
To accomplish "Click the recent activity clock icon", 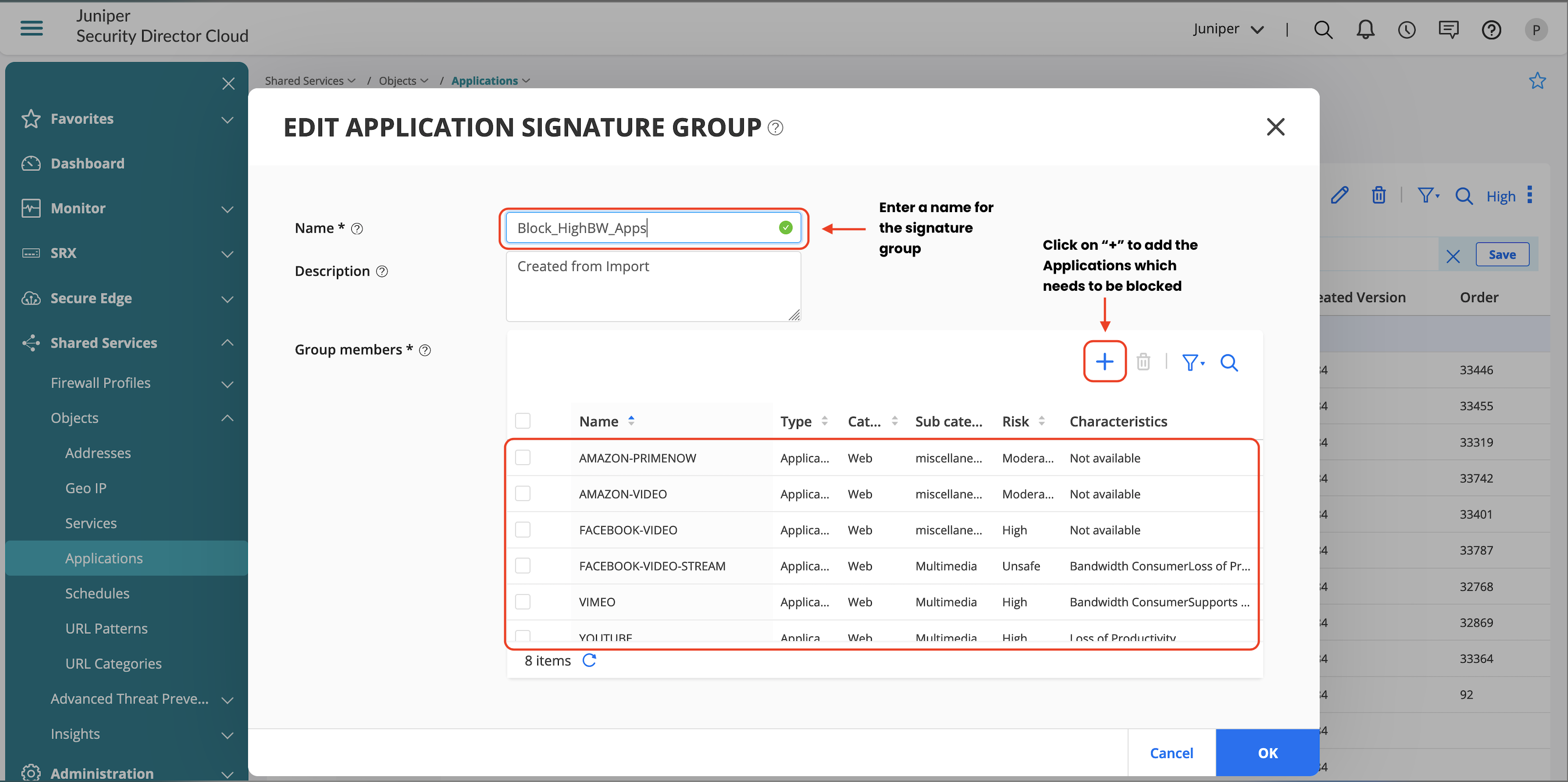I will [1407, 29].
